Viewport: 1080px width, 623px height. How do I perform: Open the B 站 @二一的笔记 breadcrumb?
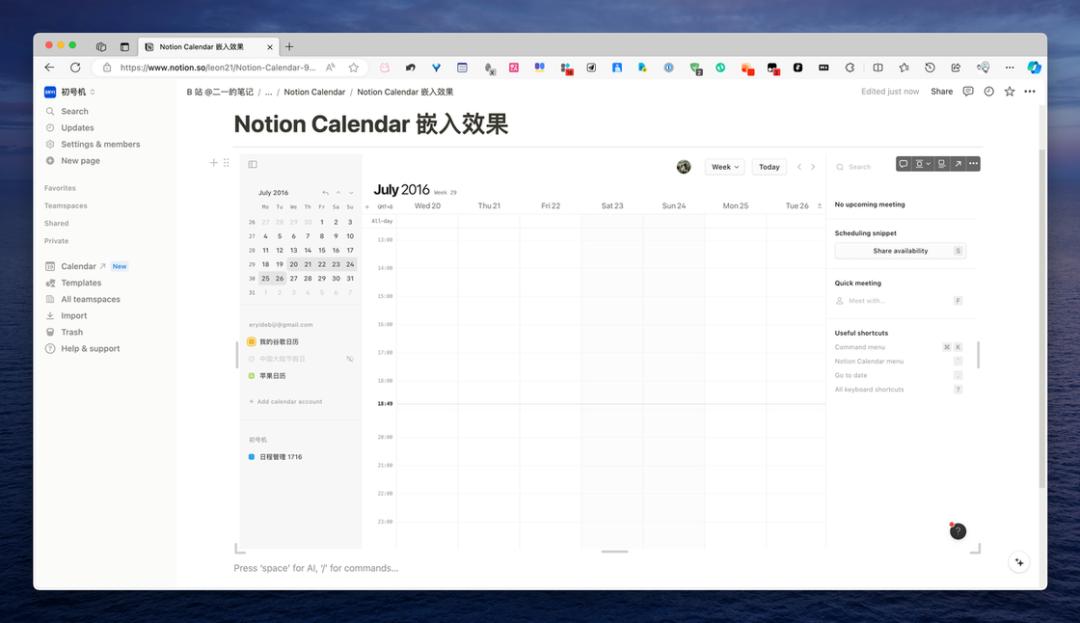[x=220, y=92]
